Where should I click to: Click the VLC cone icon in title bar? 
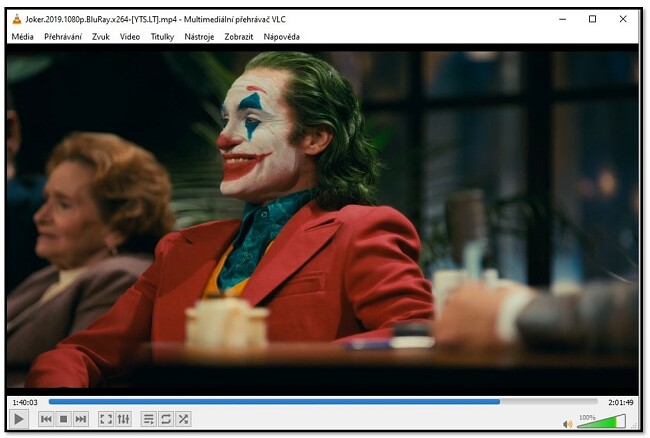(x=17, y=19)
